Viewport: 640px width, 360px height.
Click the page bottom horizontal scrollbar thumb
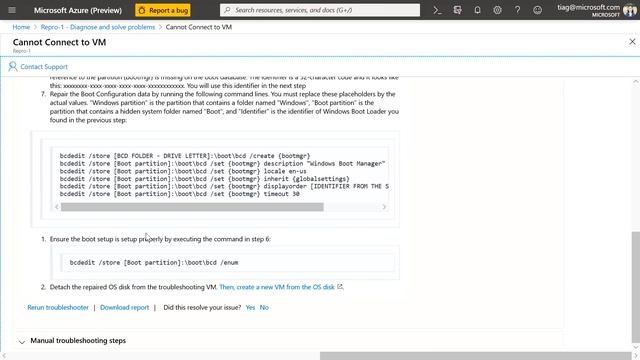(x=476, y=356)
